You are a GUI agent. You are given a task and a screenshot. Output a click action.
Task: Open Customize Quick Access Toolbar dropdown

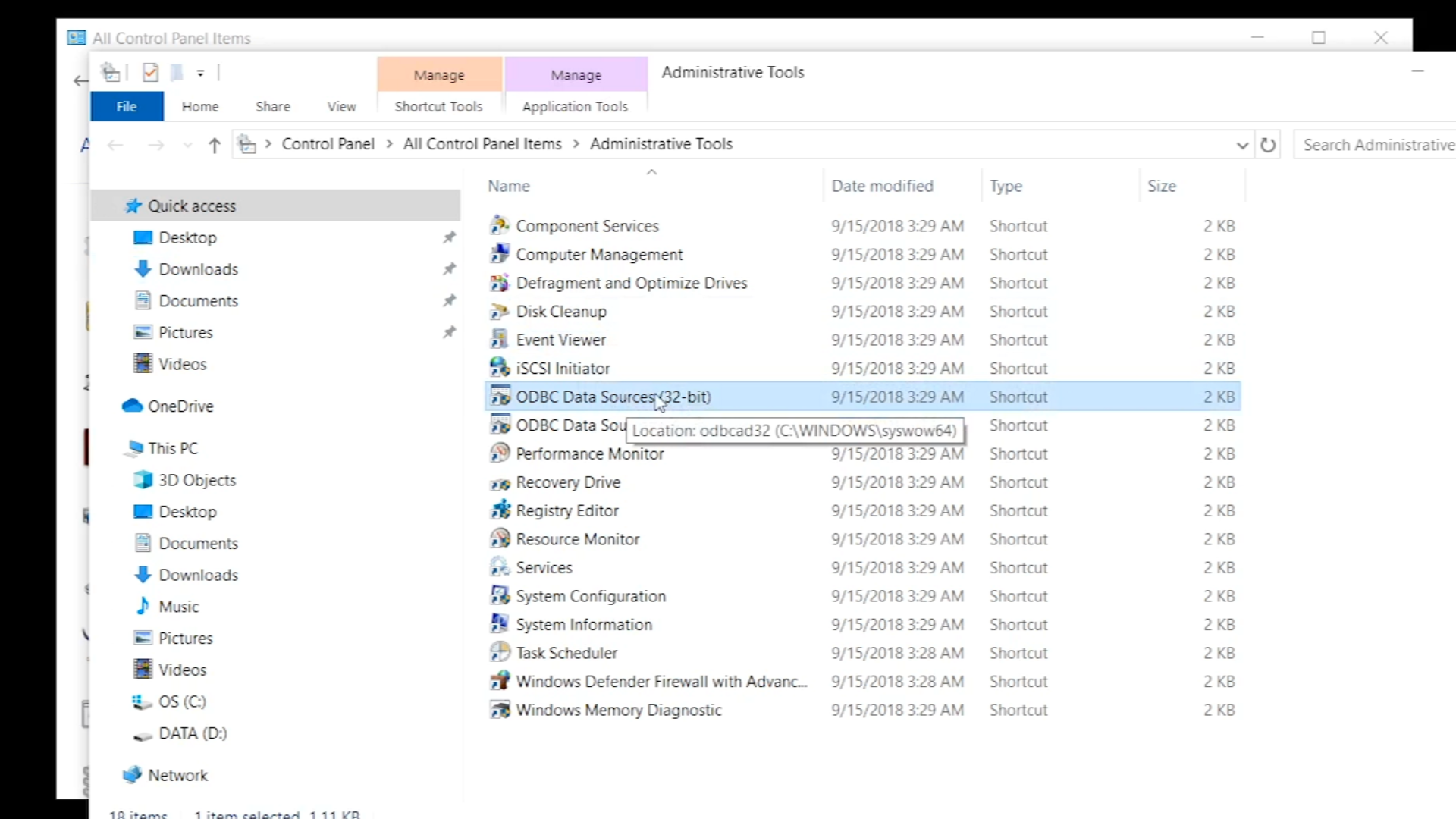[200, 73]
